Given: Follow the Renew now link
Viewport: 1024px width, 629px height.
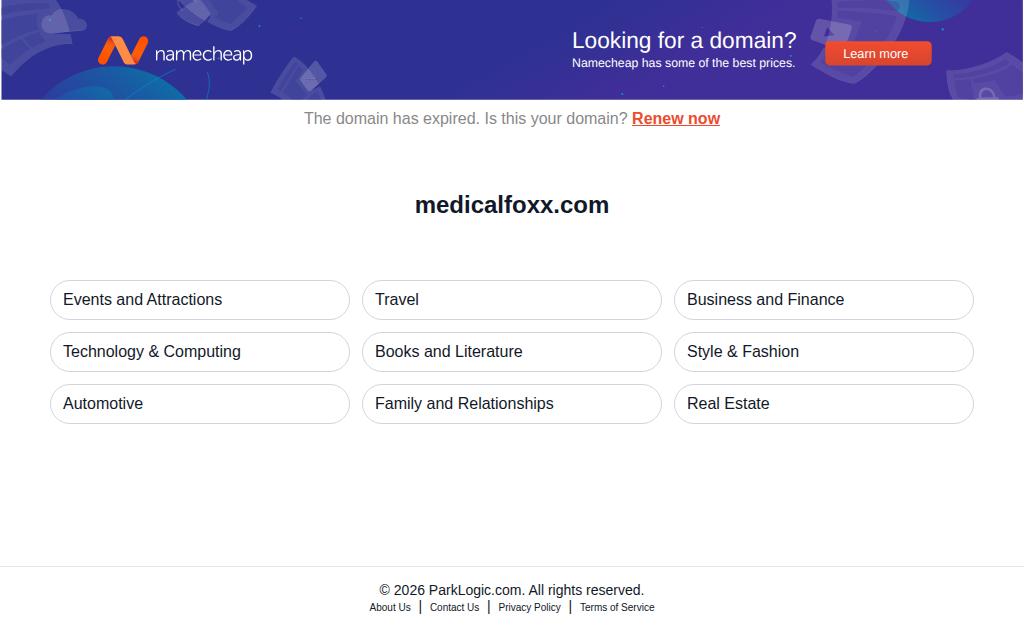Looking at the screenshot, I should [x=676, y=118].
